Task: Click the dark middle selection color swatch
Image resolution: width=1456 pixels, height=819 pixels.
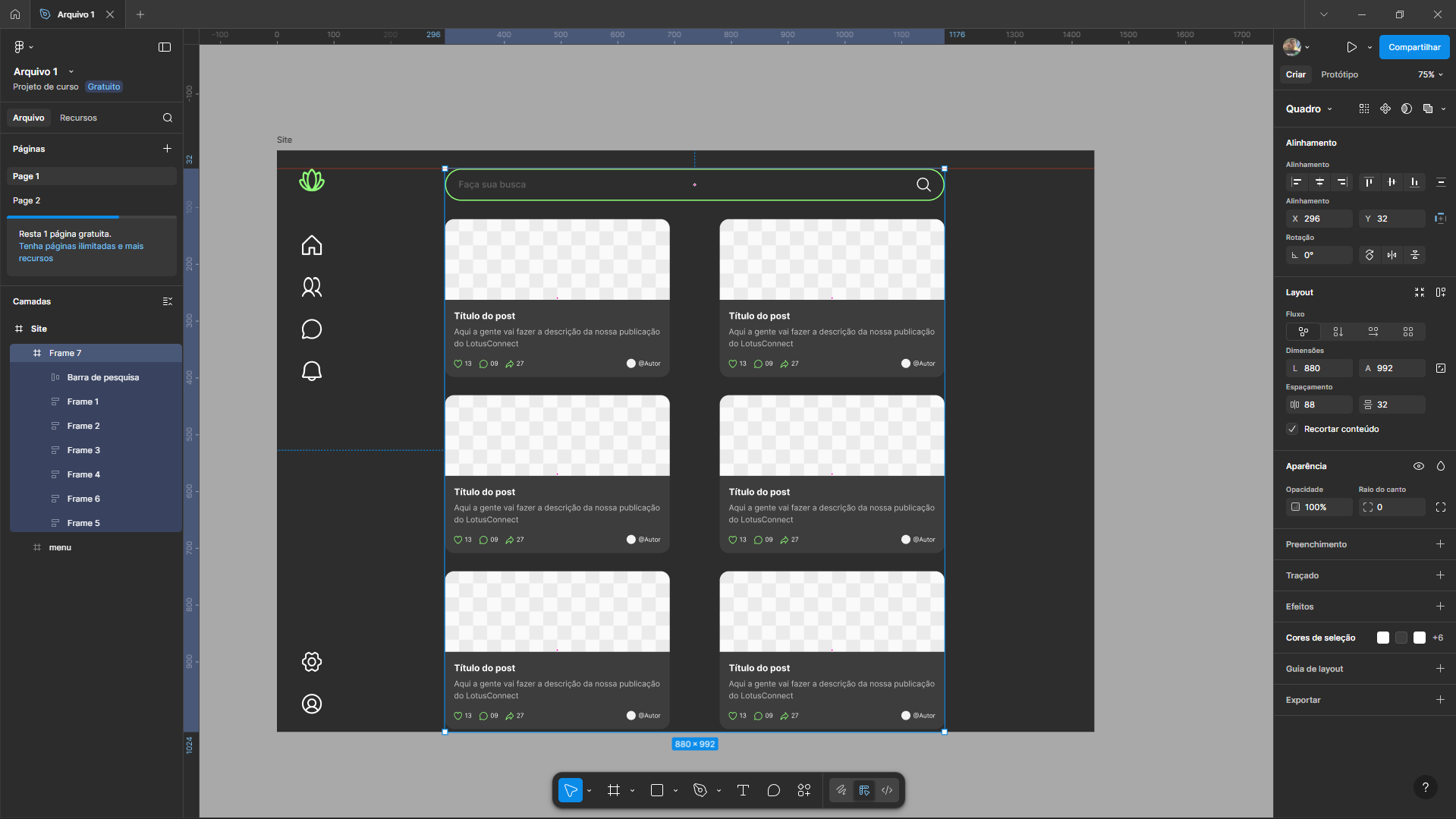Action: tap(1401, 638)
